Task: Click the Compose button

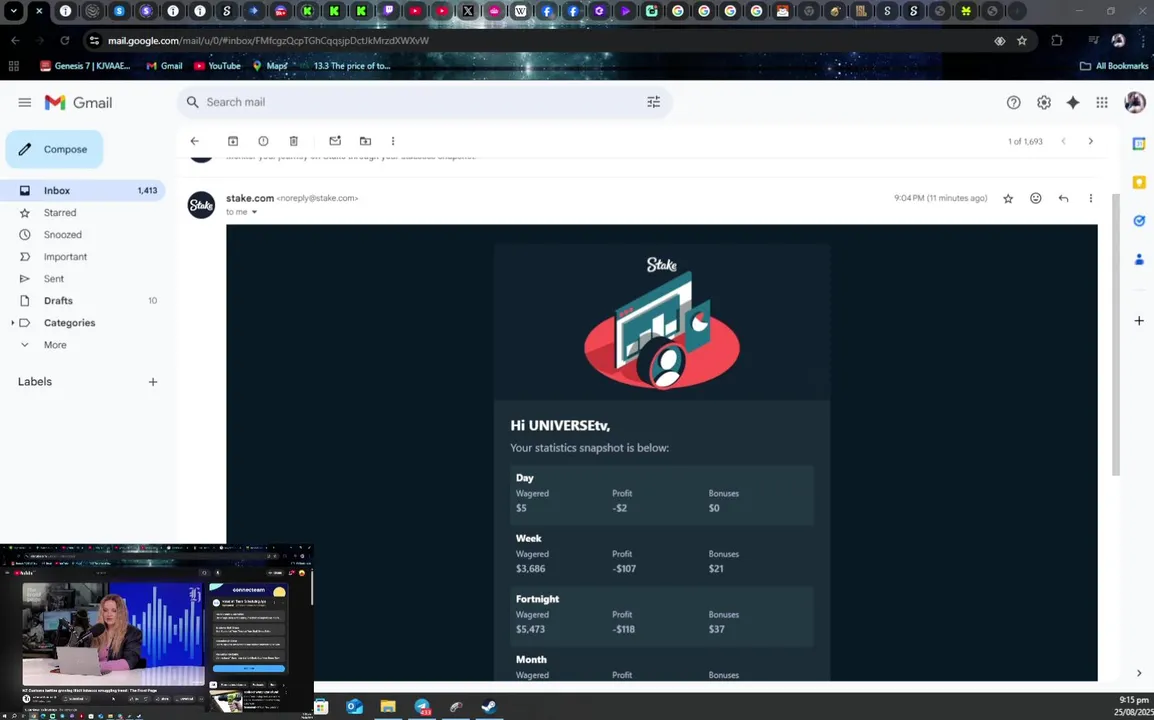Action: pyautogui.click(x=54, y=149)
